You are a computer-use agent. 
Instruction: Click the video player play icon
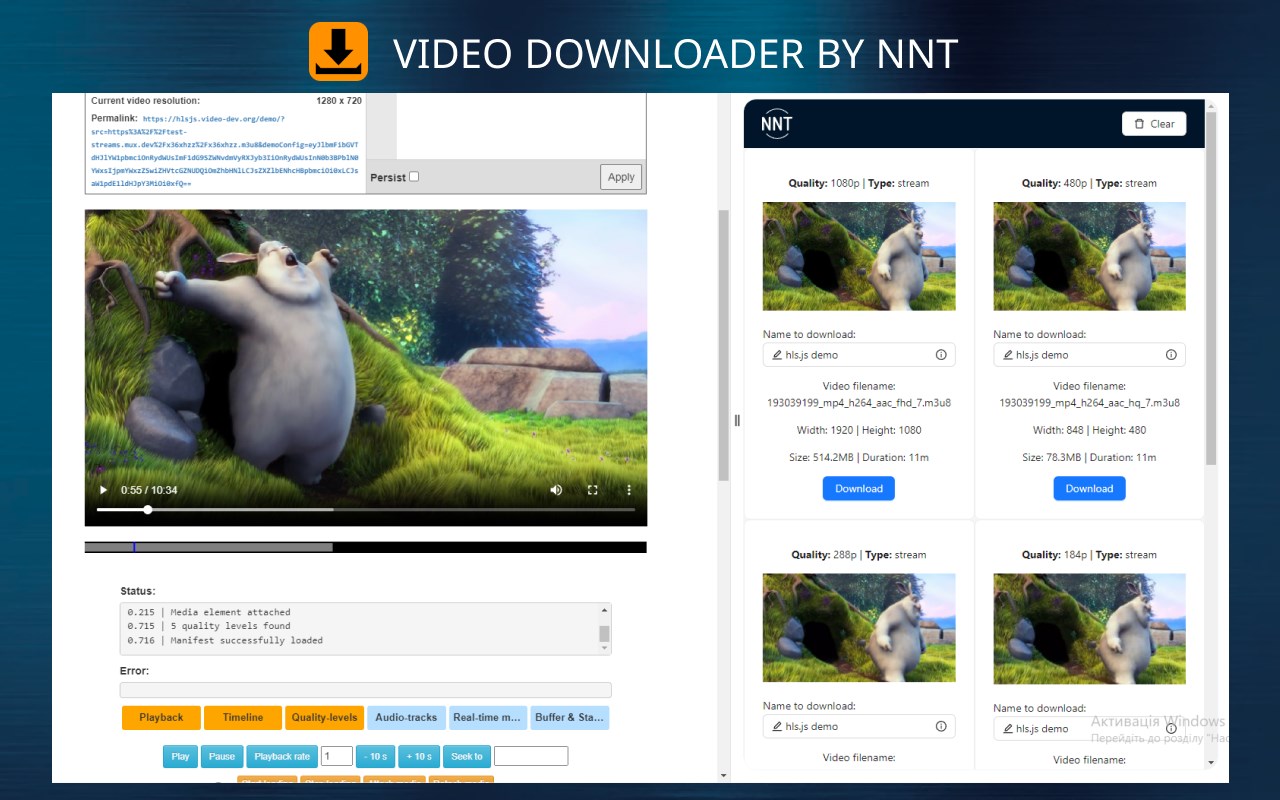(x=102, y=490)
